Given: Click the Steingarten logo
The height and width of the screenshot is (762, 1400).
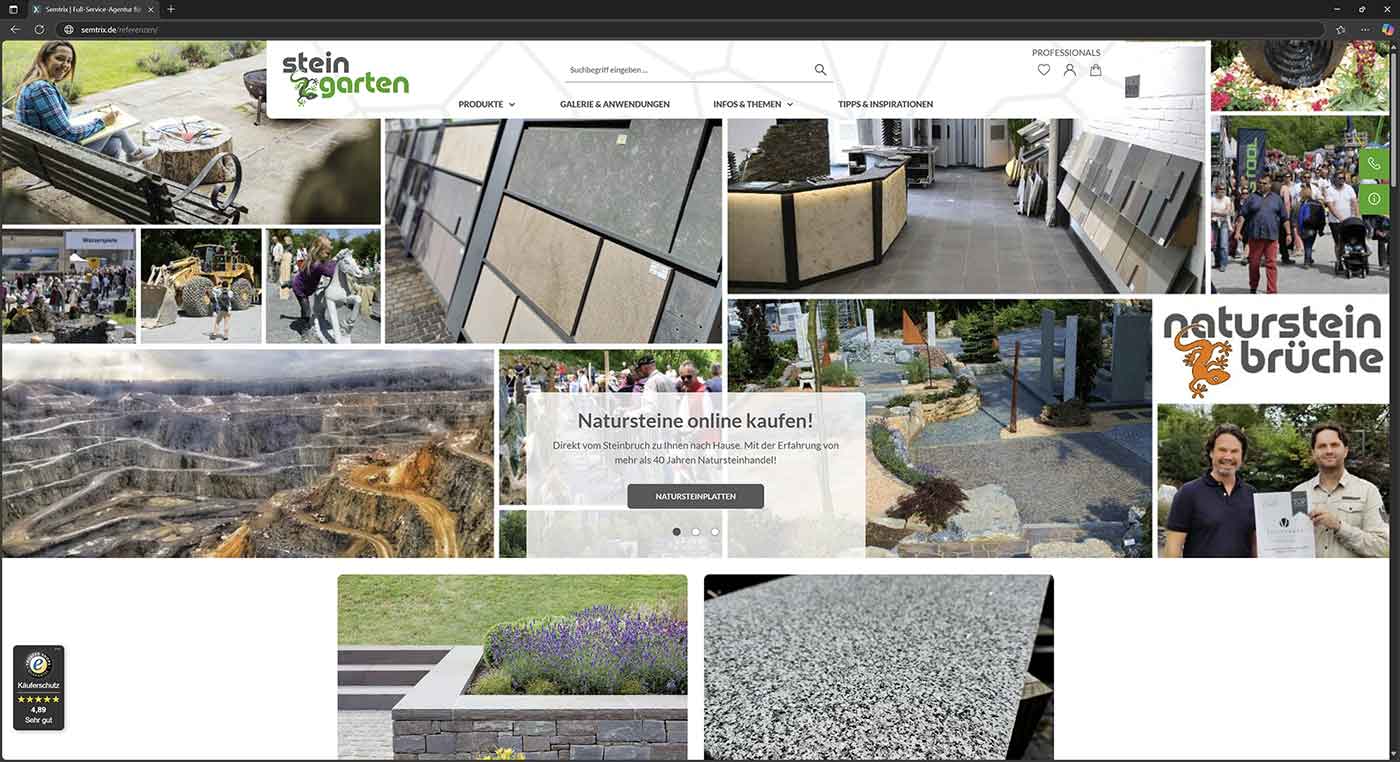Looking at the screenshot, I should pos(345,77).
